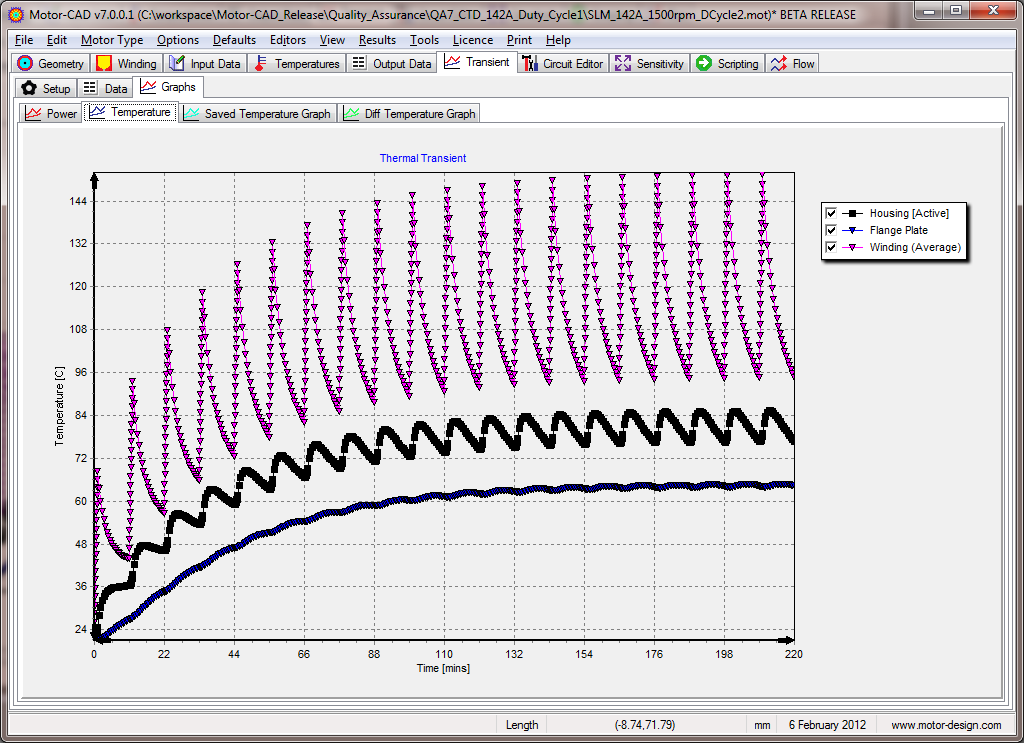
Task: Open the Motor Type menu
Action: pyautogui.click(x=112, y=40)
